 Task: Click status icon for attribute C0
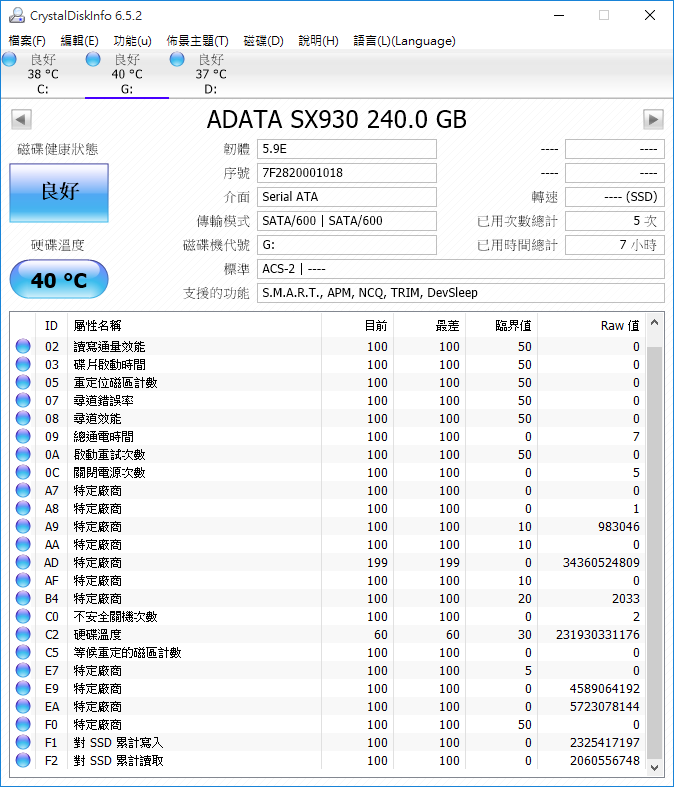[23, 616]
